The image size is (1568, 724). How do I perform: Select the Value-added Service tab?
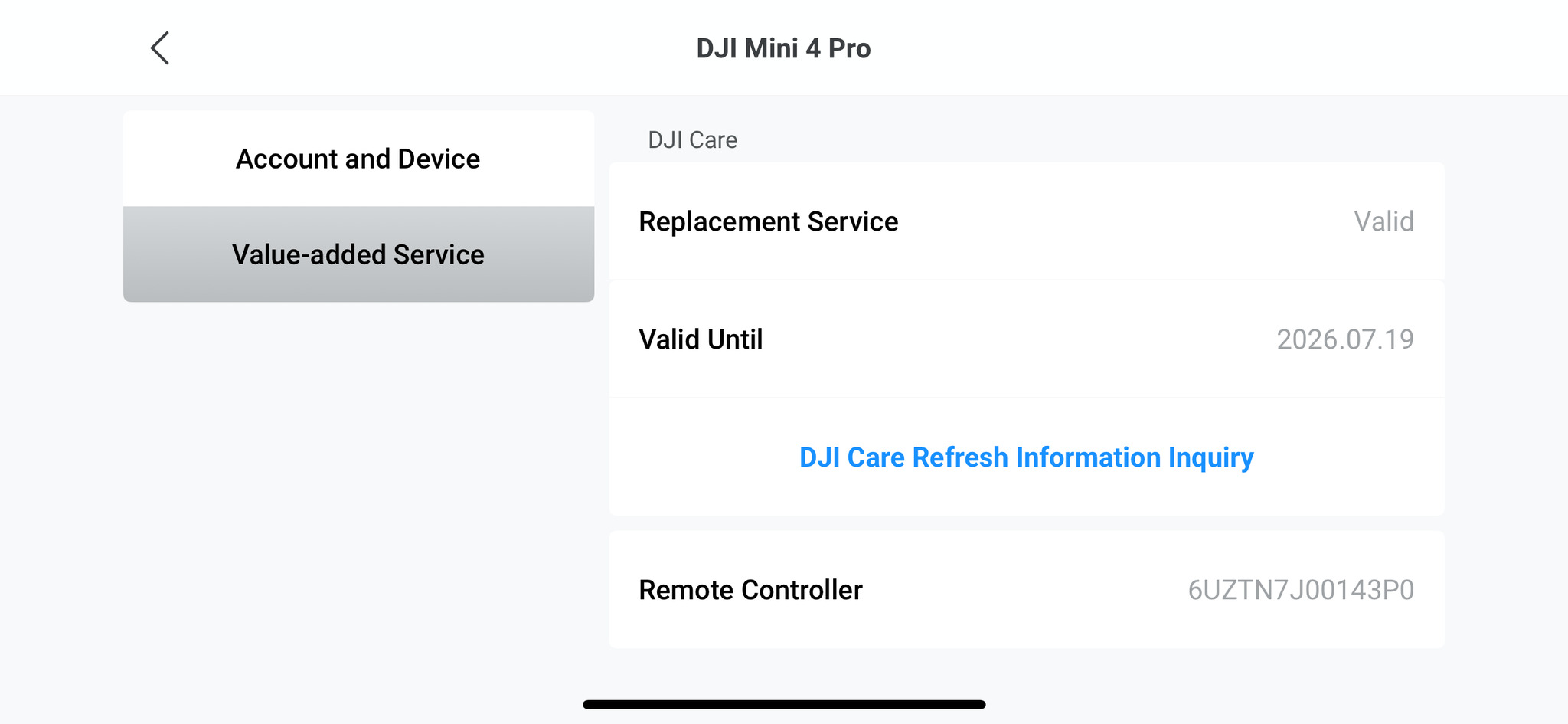coord(358,254)
